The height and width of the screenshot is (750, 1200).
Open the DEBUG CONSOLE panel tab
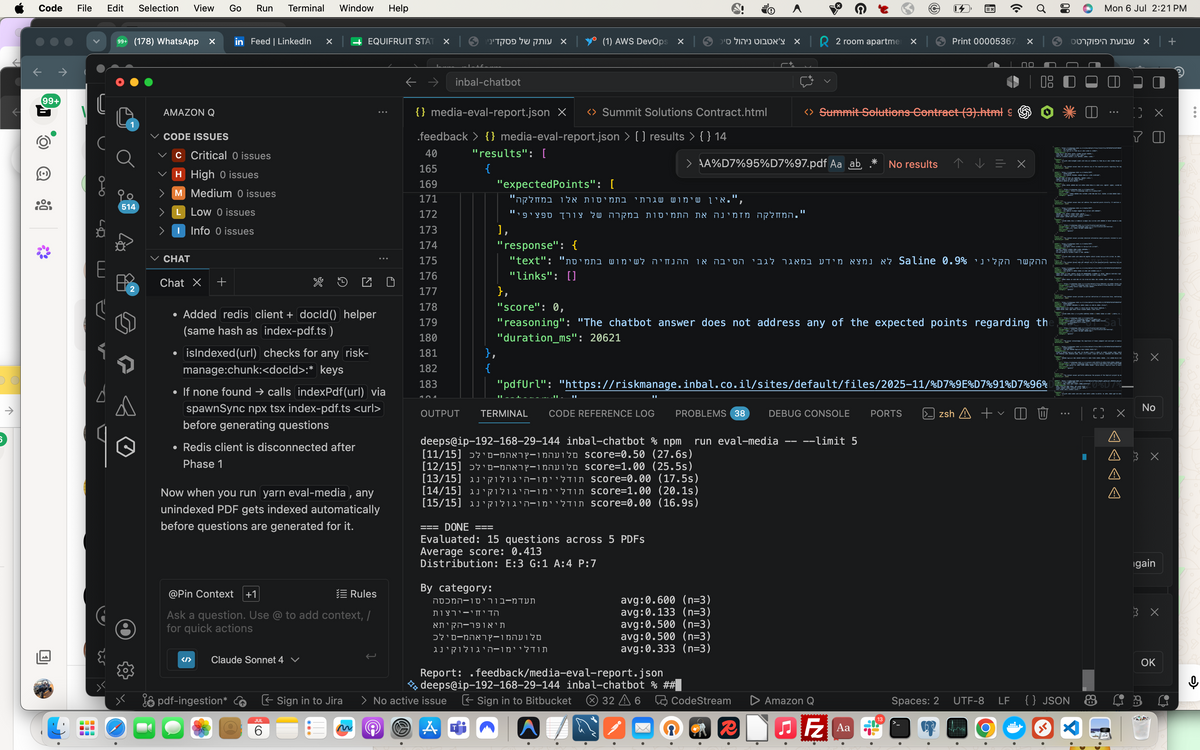pos(810,413)
